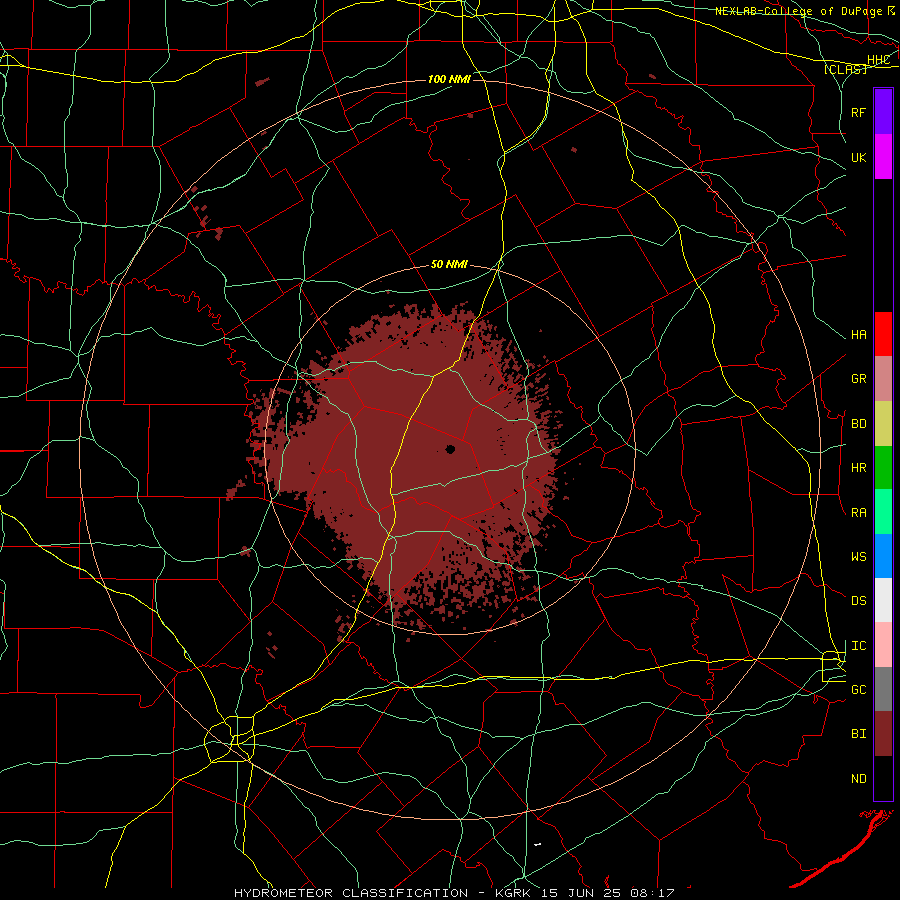Image resolution: width=900 pixels, height=900 pixels.
Task: Select the BD yellow legend swatch
Action: pos(883,423)
